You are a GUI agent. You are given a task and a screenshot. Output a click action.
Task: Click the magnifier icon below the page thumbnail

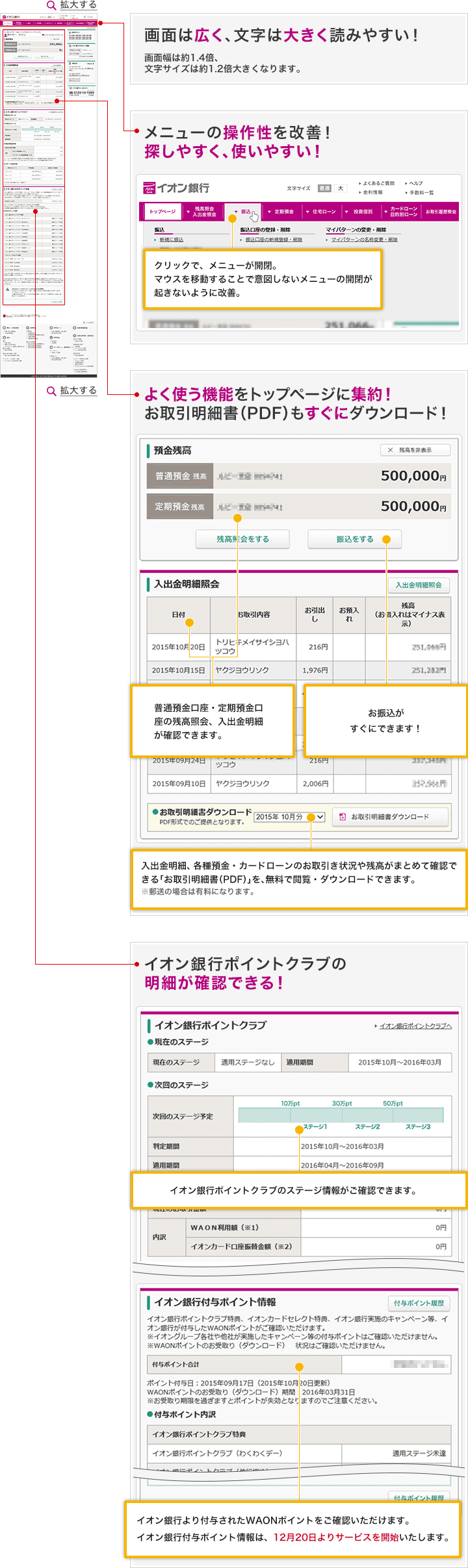51,391
